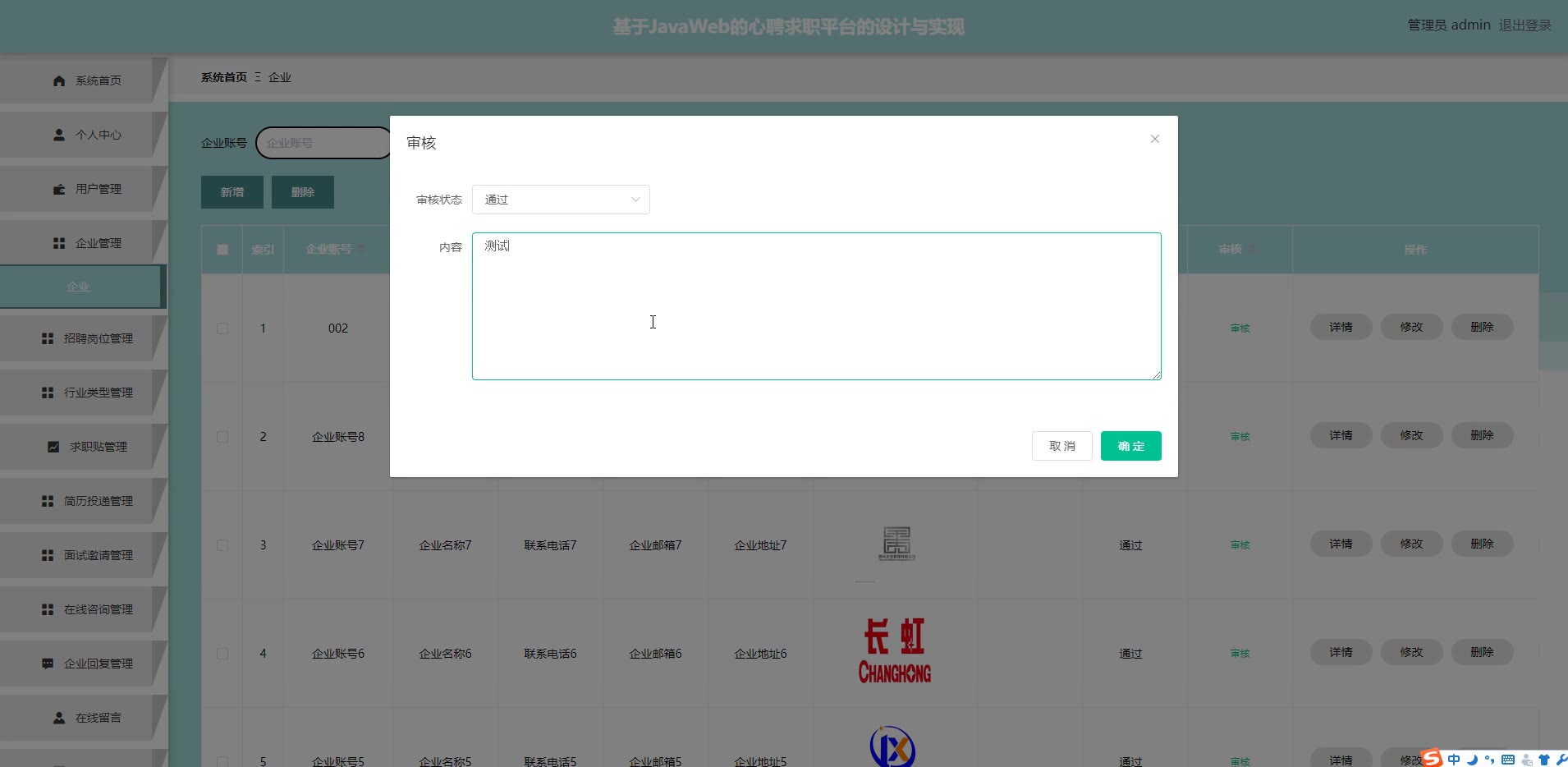Click 删除 for row 企业账号6
1568x767 pixels.
tap(1483, 652)
